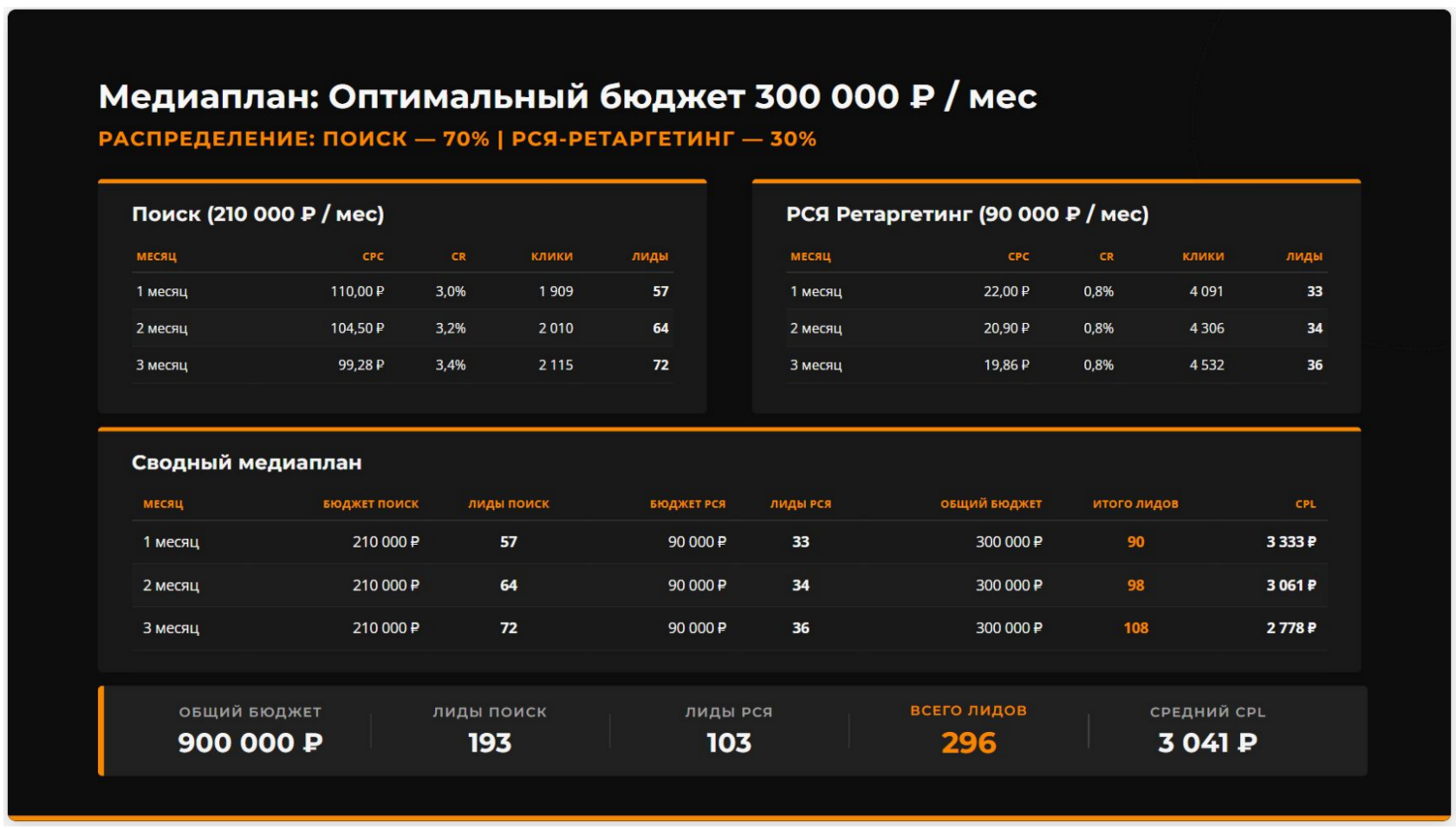Click the CPL value '2 778 ₽'
Screen dimensions: 1456x829
point(1291,628)
